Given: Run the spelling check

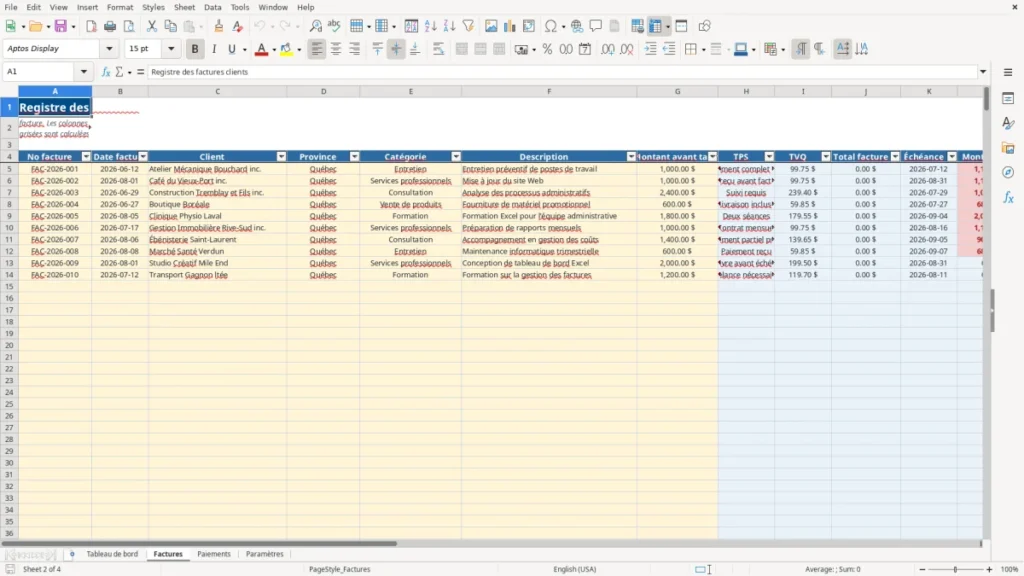Looking at the screenshot, I should [334, 26].
